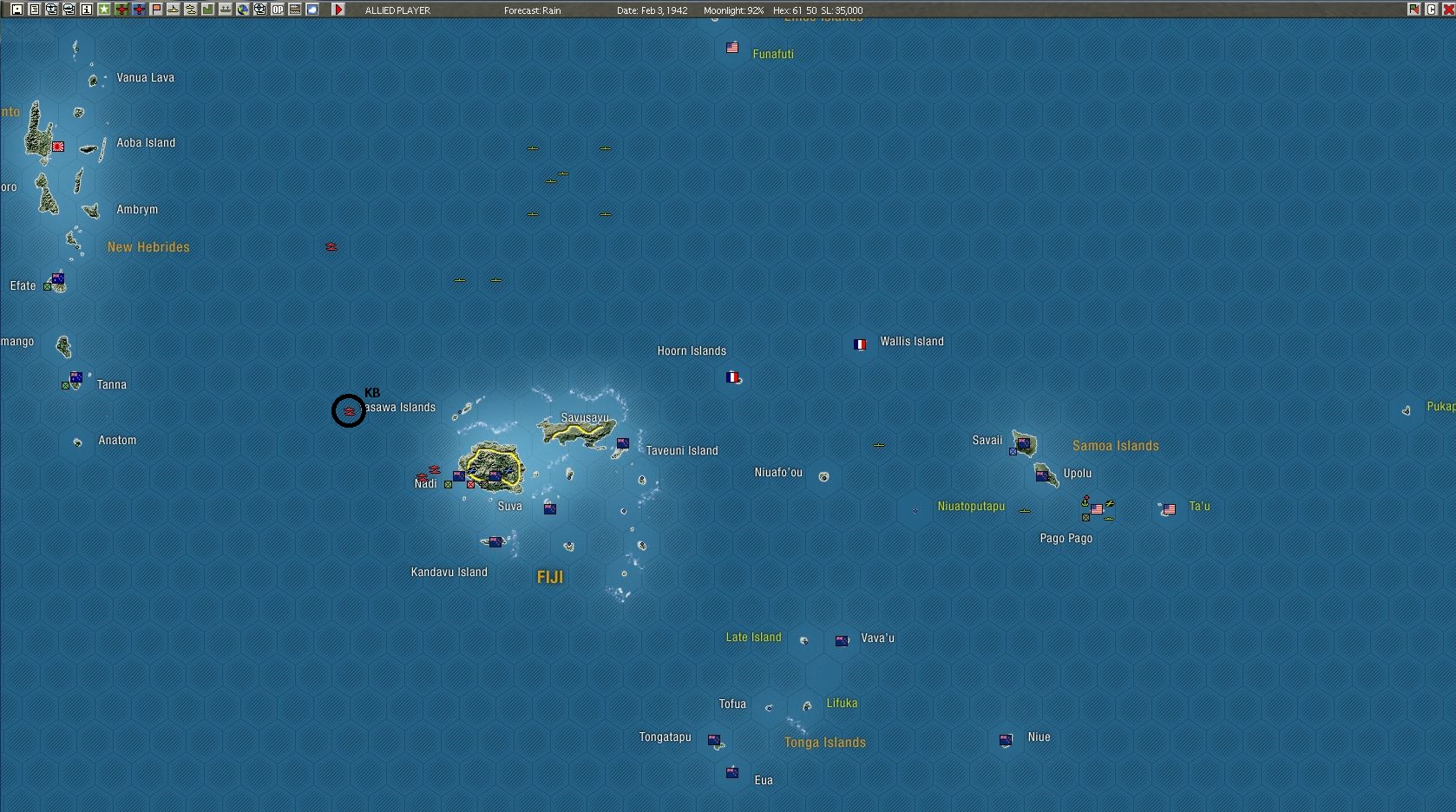Select the Eua base flag
The width and height of the screenshot is (1456, 812).
coord(732,773)
